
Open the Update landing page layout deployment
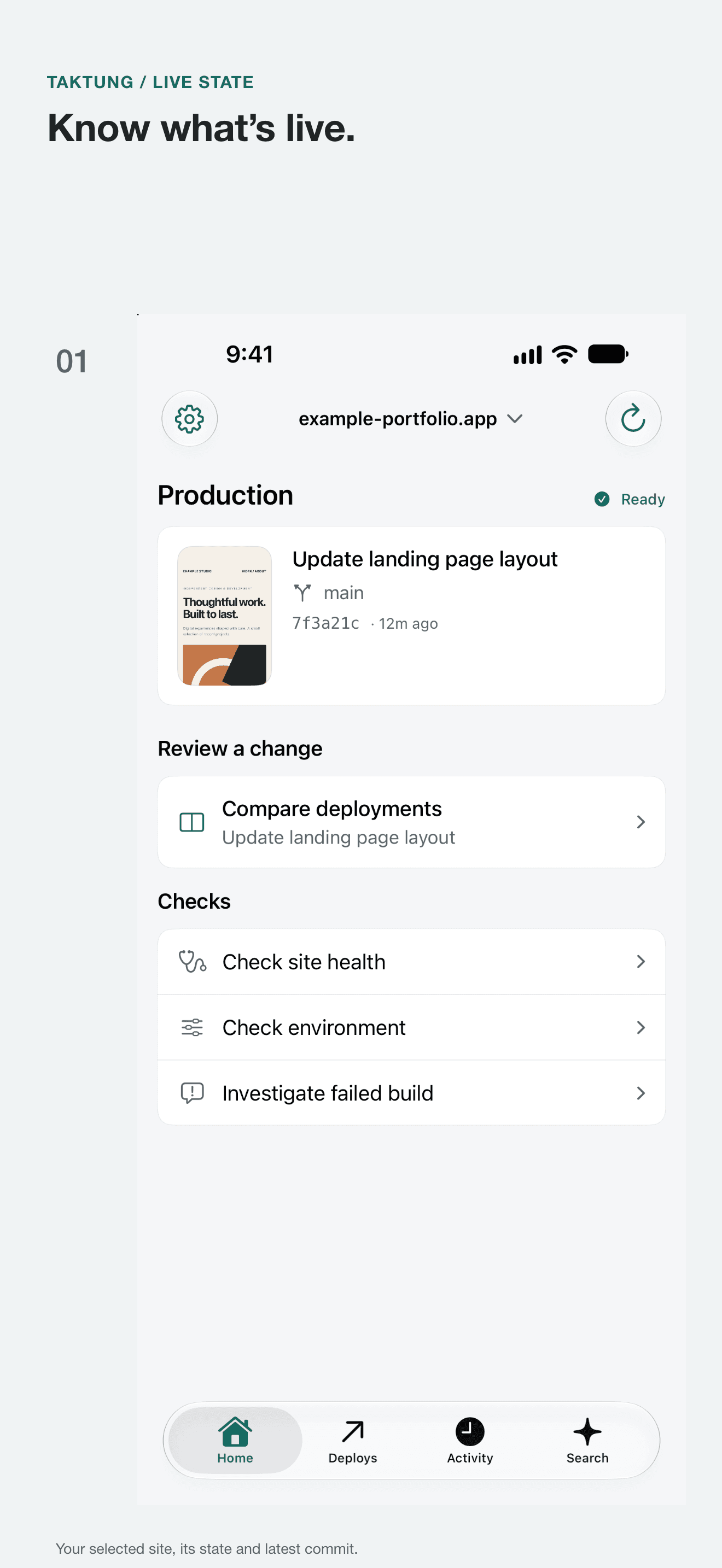[x=411, y=616]
